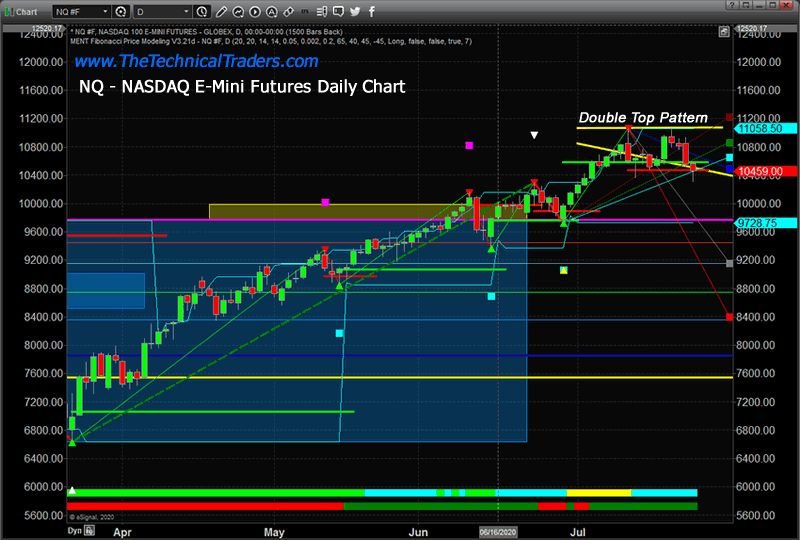Click the pop-out window button
Image resolution: width=800 pixels, height=540 pixels.
click(x=746, y=5)
